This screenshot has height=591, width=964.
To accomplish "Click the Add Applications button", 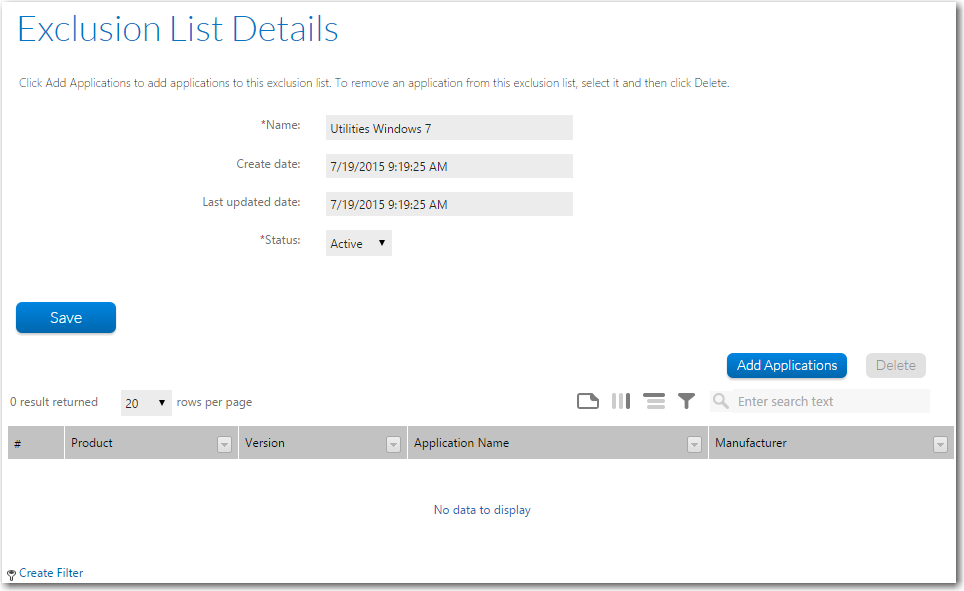I will [786, 365].
